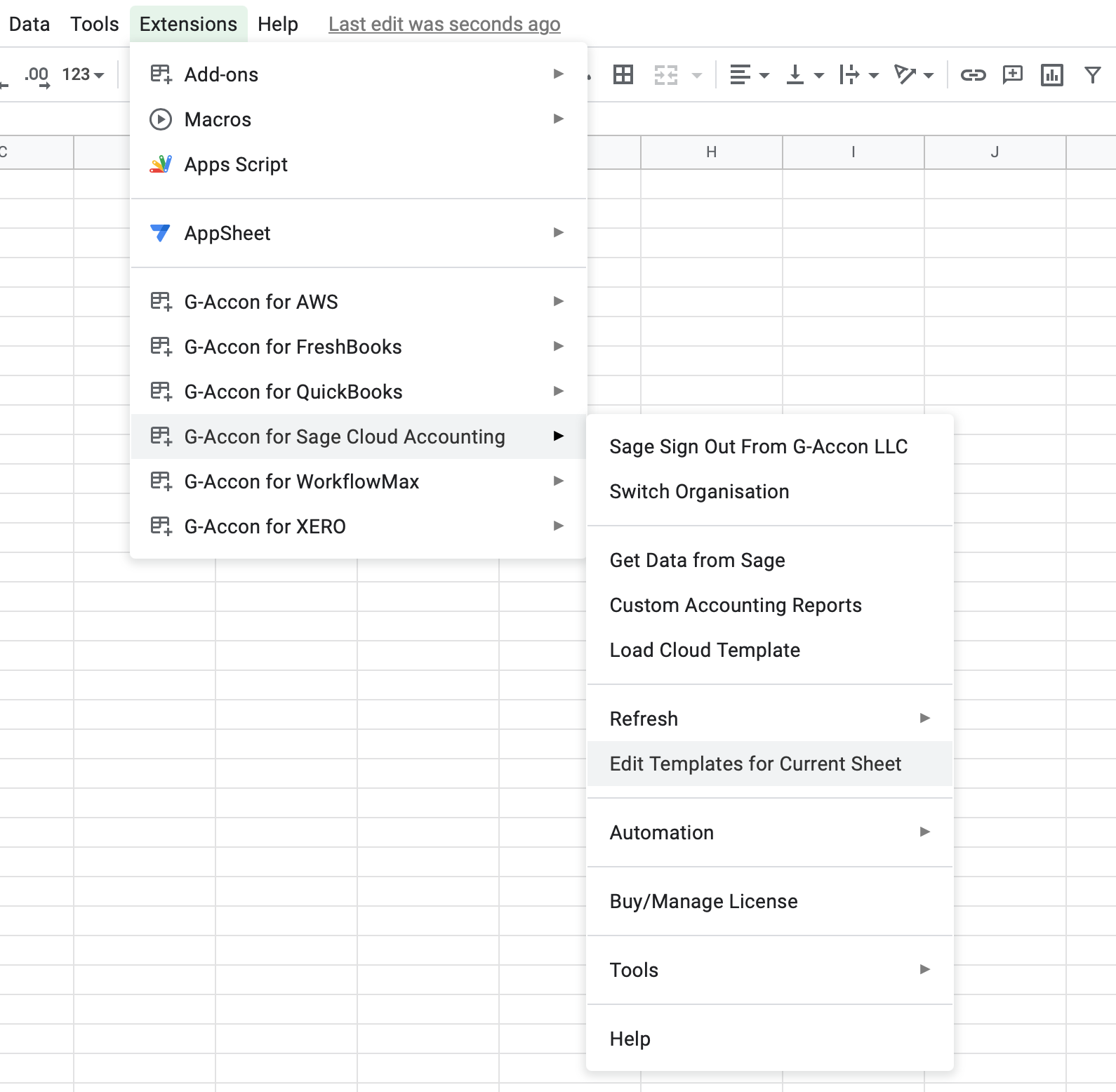The width and height of the screenshot is (1116, 1092).
Task: Expand the Add-ons submenu arrow
Action: [559, 74]
